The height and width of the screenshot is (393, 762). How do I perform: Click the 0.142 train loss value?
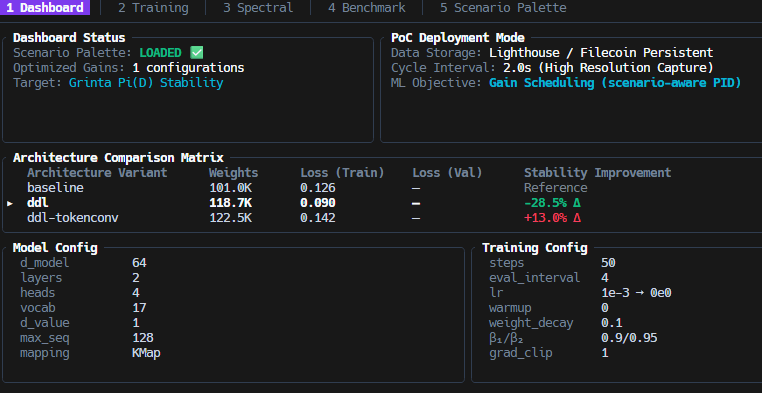point(318,218)
